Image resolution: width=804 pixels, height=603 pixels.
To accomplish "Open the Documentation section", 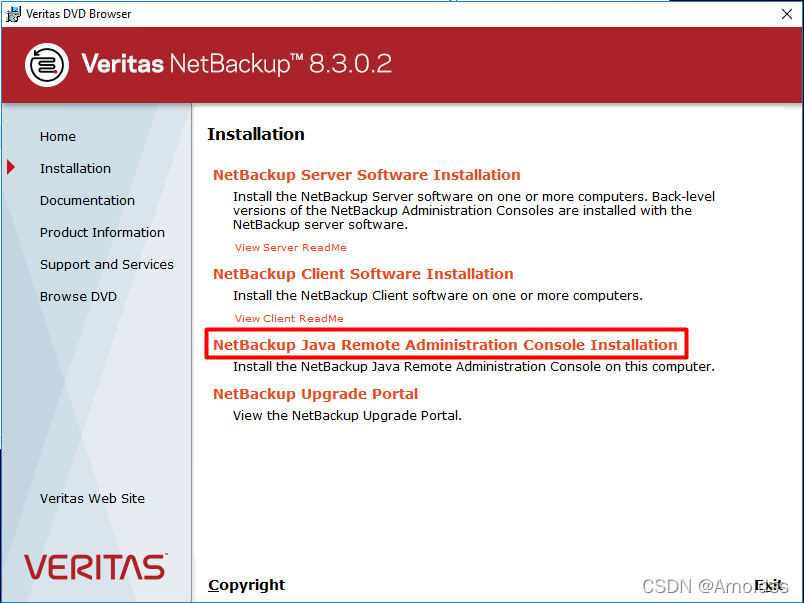I will (87, 200).
